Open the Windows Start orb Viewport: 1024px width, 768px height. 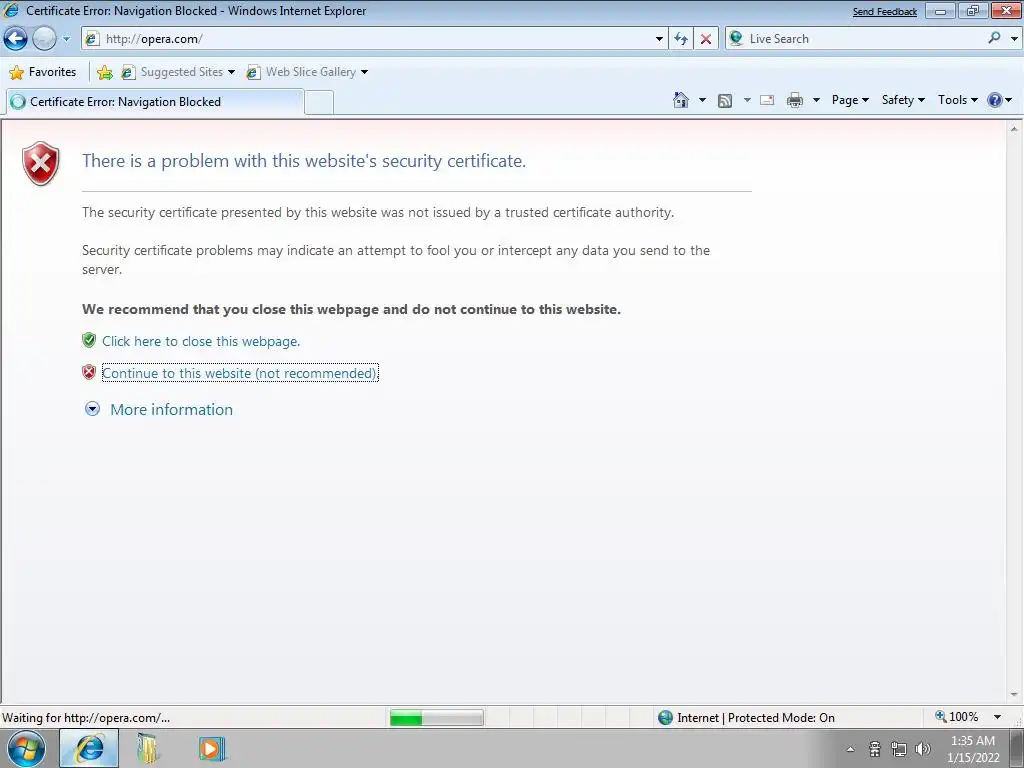coord(26,749)
